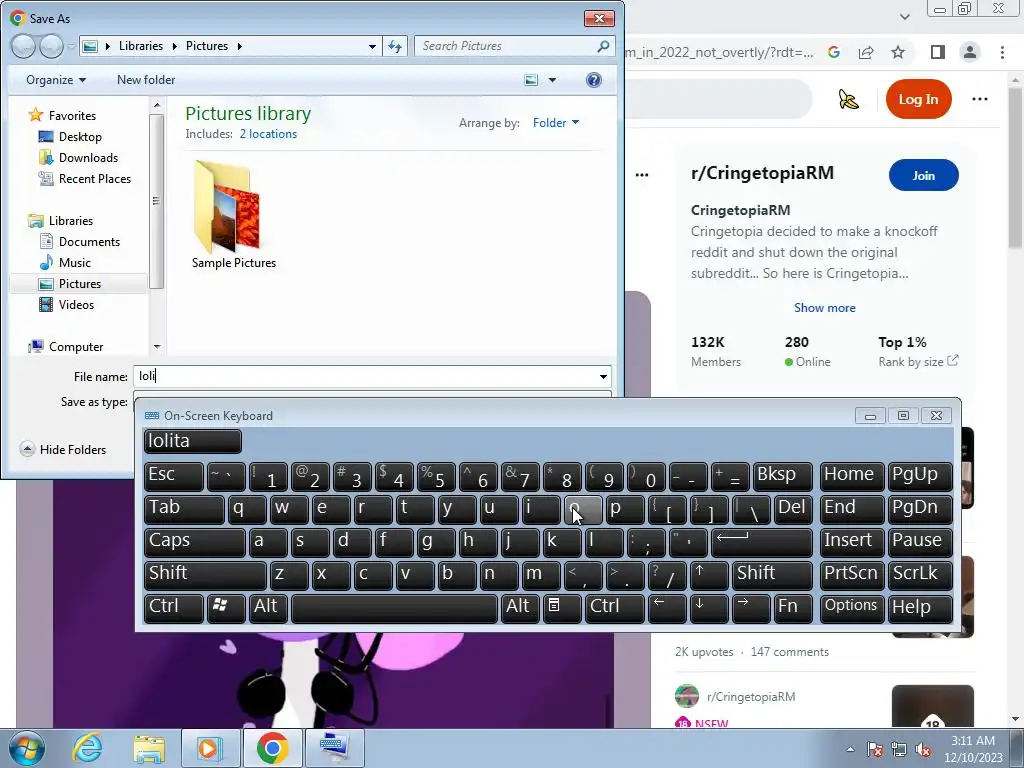This screenshot has height=768, width=1024.
Task: Open Chrome profile avatar icon
Action: click(970, 52)
